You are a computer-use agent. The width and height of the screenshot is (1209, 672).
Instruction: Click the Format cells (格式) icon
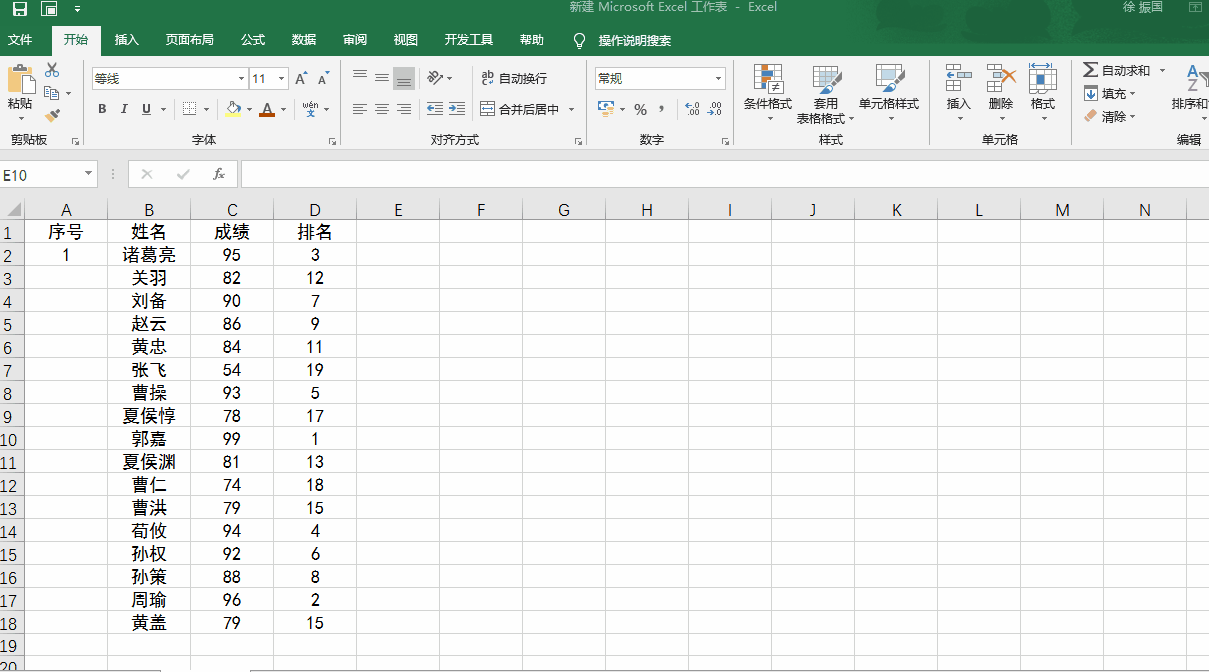pos(1043,79)
